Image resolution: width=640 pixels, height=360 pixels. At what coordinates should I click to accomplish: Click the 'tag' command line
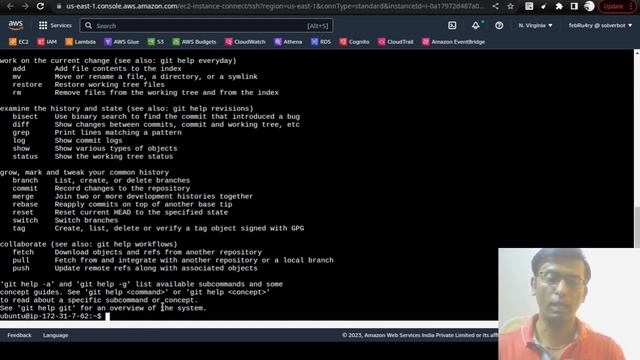(158, 228)
